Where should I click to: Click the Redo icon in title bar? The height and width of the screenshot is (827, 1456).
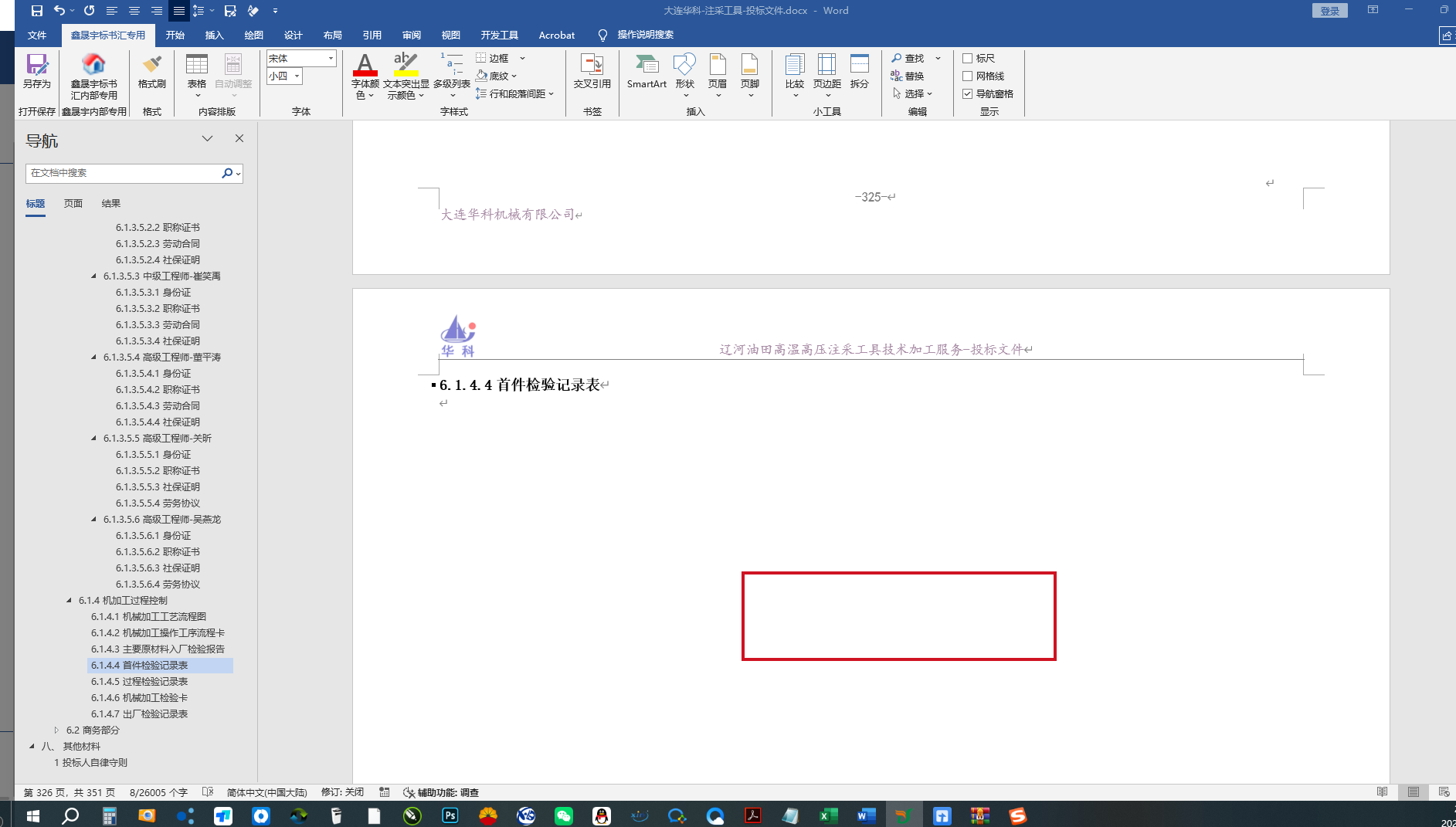coord(90,11)
